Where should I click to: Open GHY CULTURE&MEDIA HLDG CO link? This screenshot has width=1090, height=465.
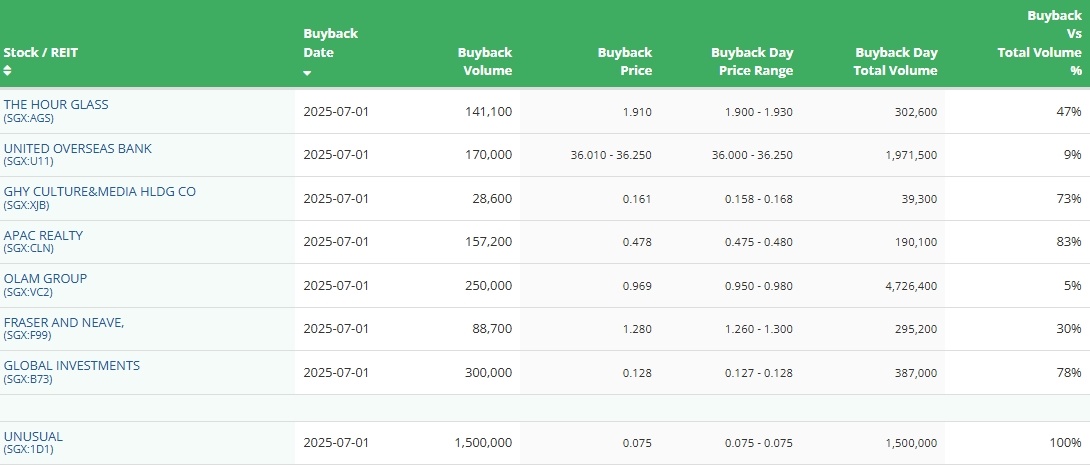99,191
